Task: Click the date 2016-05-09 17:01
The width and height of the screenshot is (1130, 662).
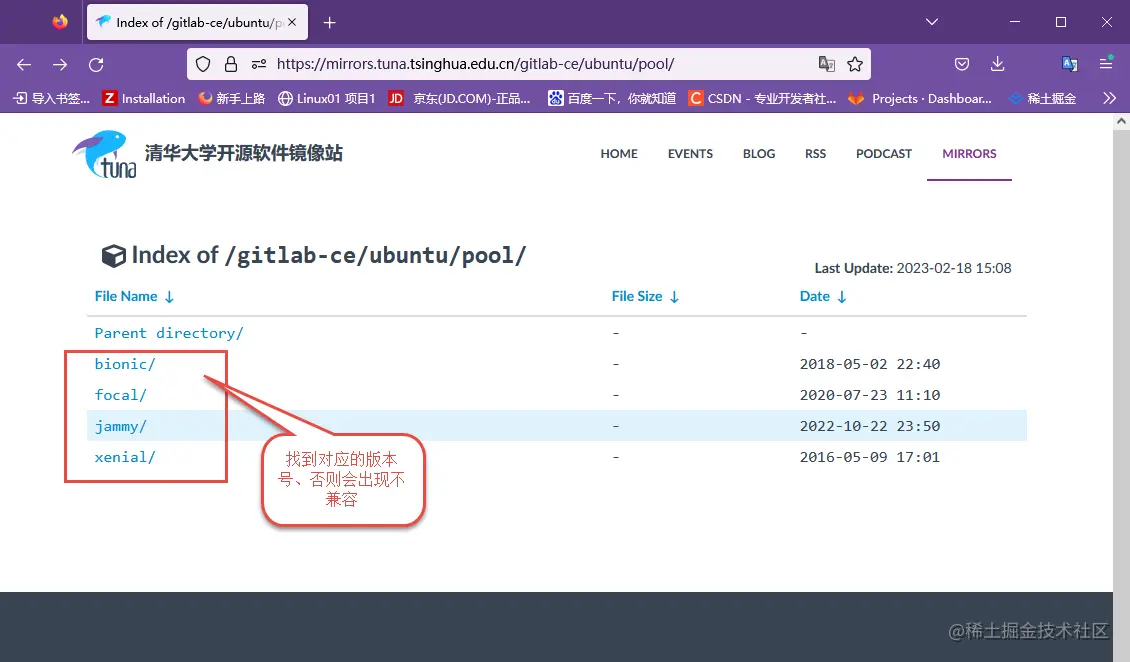Action: (870, 457)
